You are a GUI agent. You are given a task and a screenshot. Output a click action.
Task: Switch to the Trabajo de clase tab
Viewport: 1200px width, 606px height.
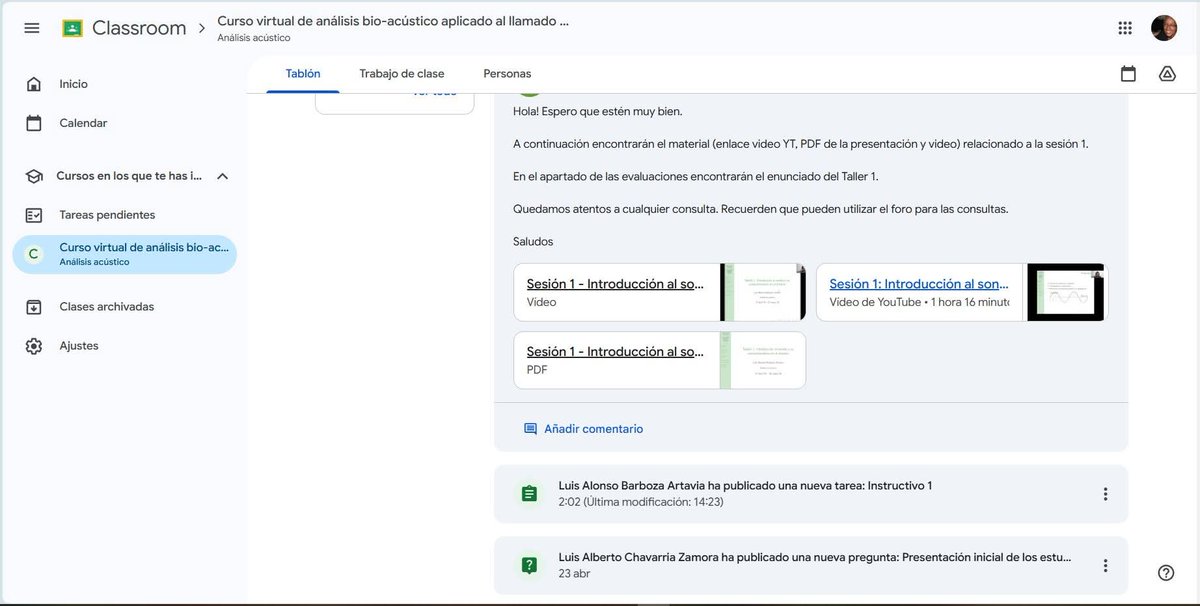(x=402, y=74)
